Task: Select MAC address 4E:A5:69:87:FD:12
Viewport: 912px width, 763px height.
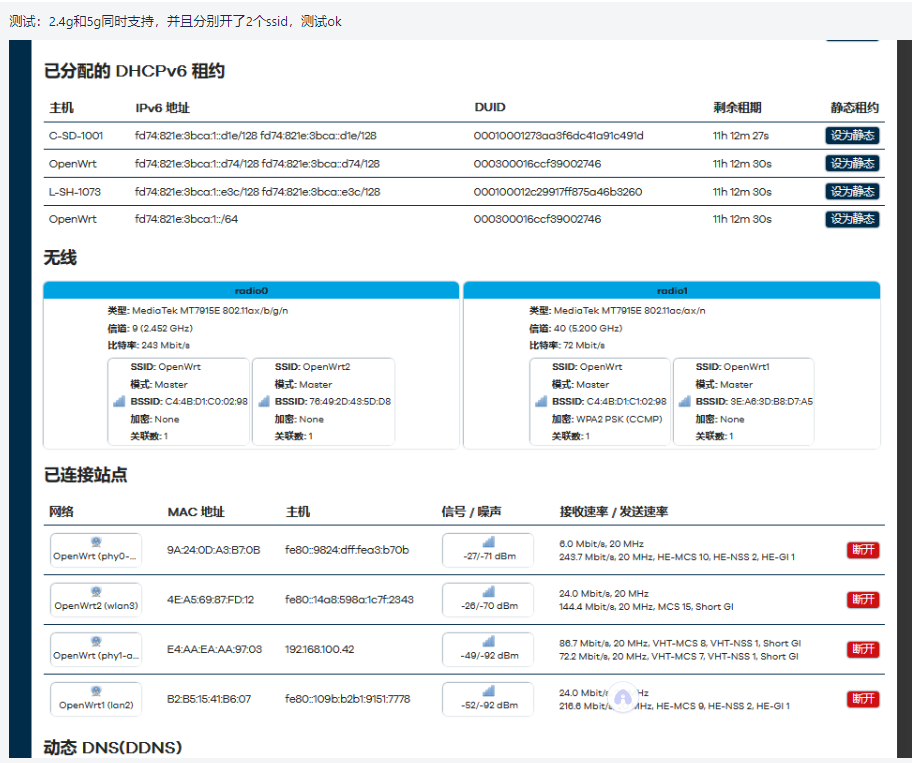Action: coord(211,600)
